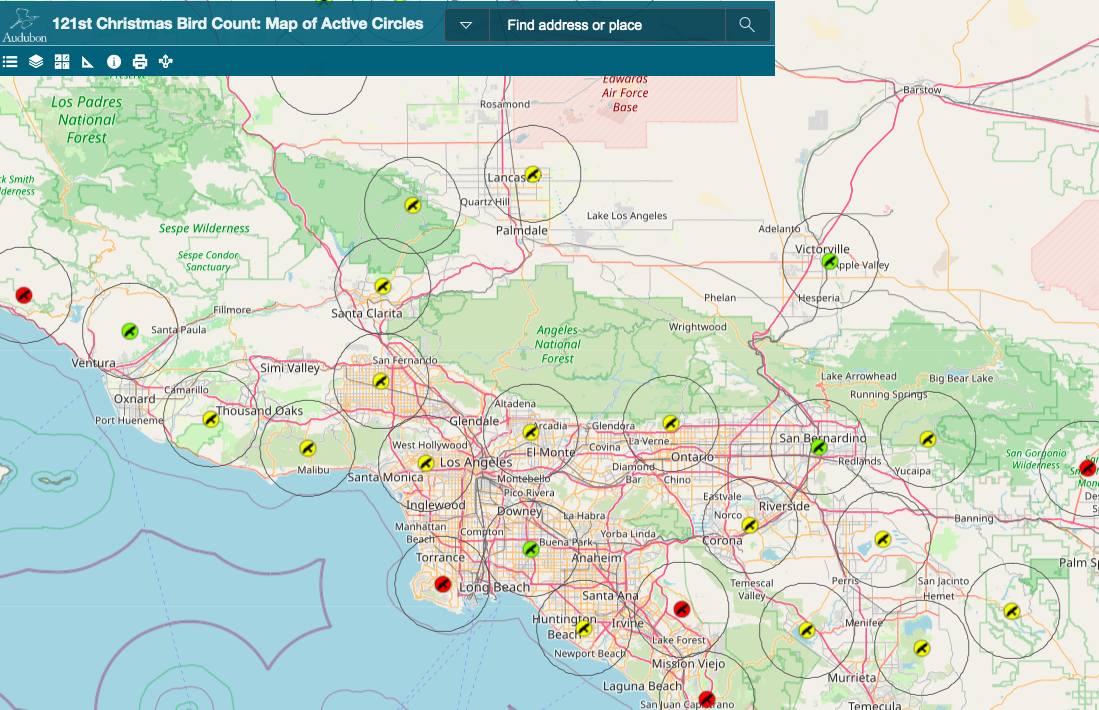Image resolution: width=1099 pixels, height=710 pixels.
Task: Click the Ontario city label
Action: click(692, 457)
